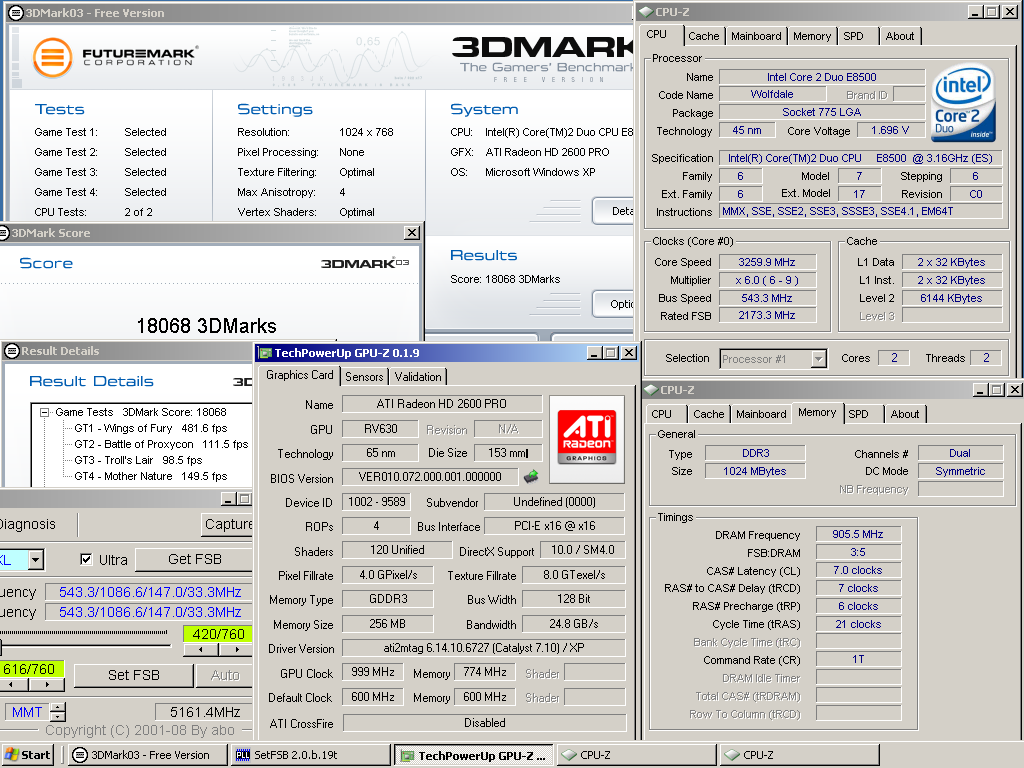Click the DRAM Frequency 905.5 MHz value
1024x768 pixels.
[x=857, y=534]
